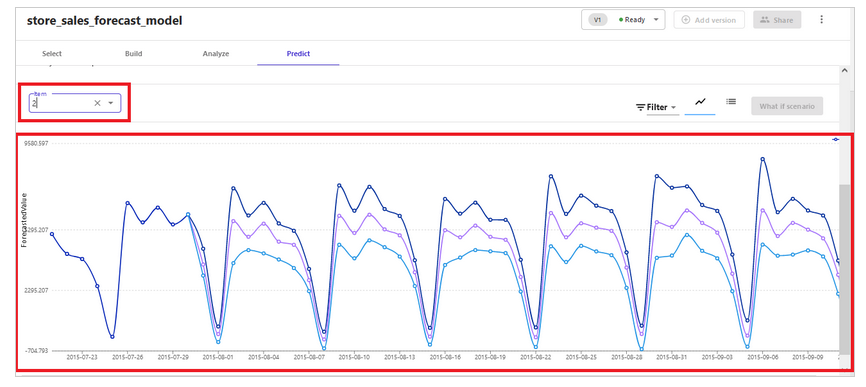Click the 2015-08-10 date label

click(354, 357)
